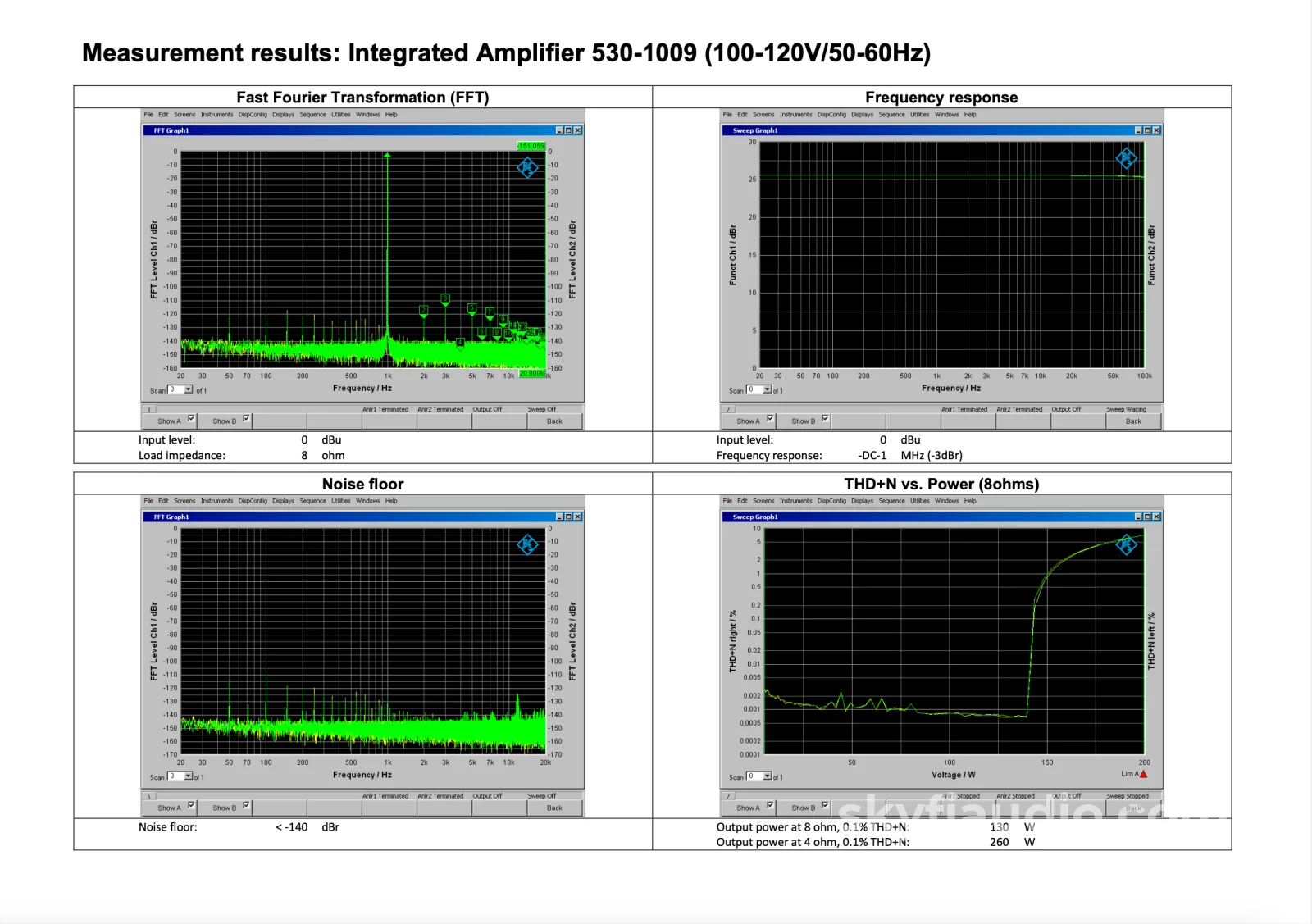Click the 20.000k frequency cursor label
The width and height of the screenshot is (1312, 924).
click(531, 374)
